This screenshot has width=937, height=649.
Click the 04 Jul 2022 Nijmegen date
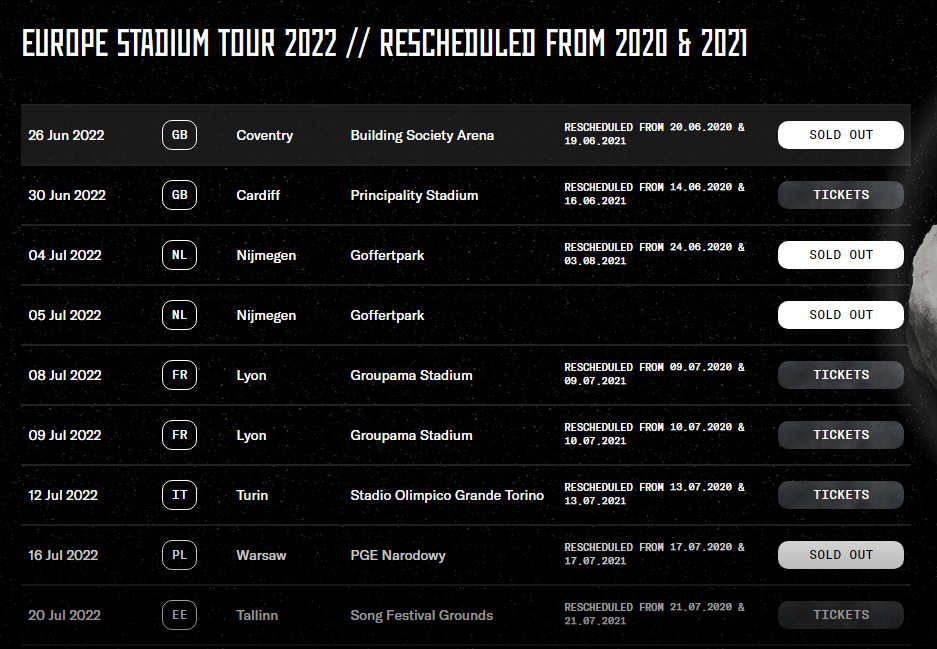click(x=65, y=256)
